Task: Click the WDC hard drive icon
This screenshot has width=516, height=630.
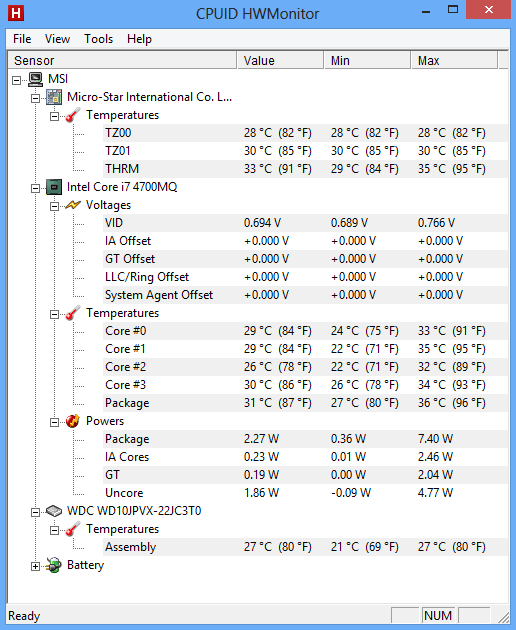Action: [x=54, y=511]
